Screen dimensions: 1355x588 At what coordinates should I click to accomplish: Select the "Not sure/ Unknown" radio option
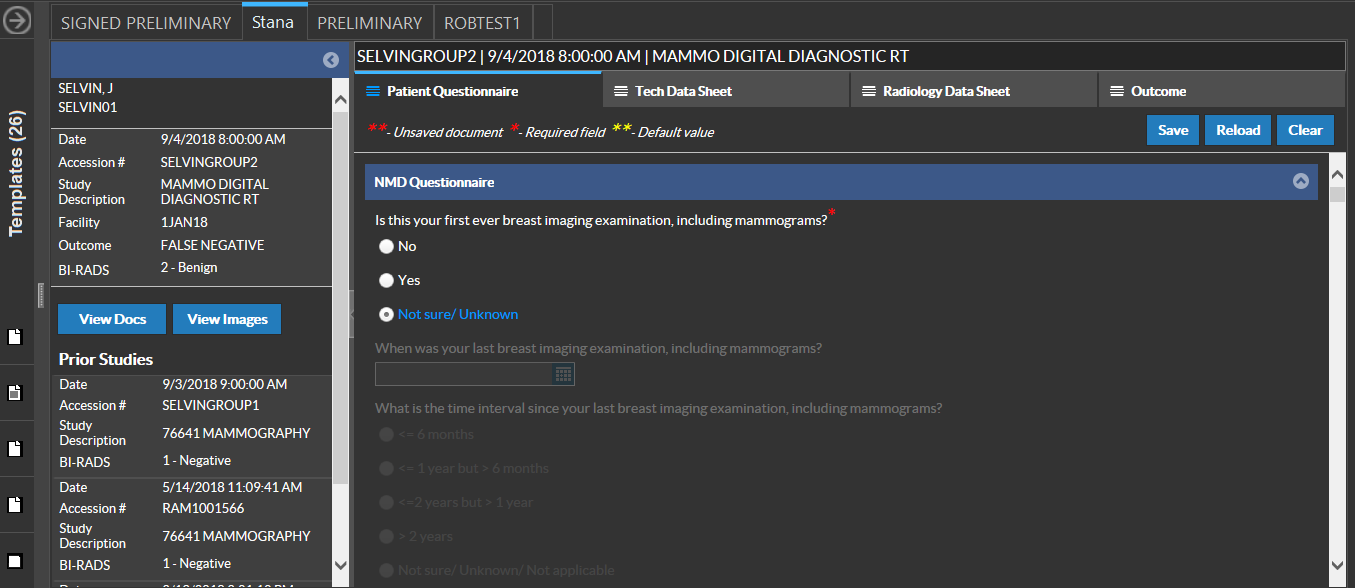click(386, 314)
